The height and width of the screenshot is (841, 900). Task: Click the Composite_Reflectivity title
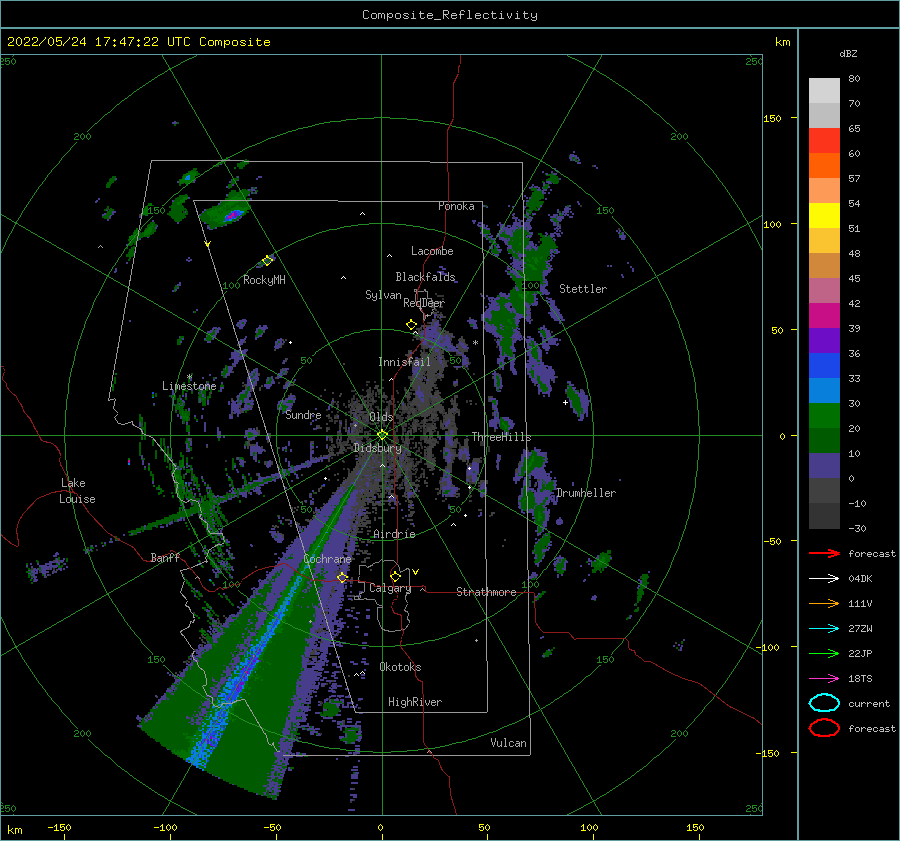tap(450, 15)
